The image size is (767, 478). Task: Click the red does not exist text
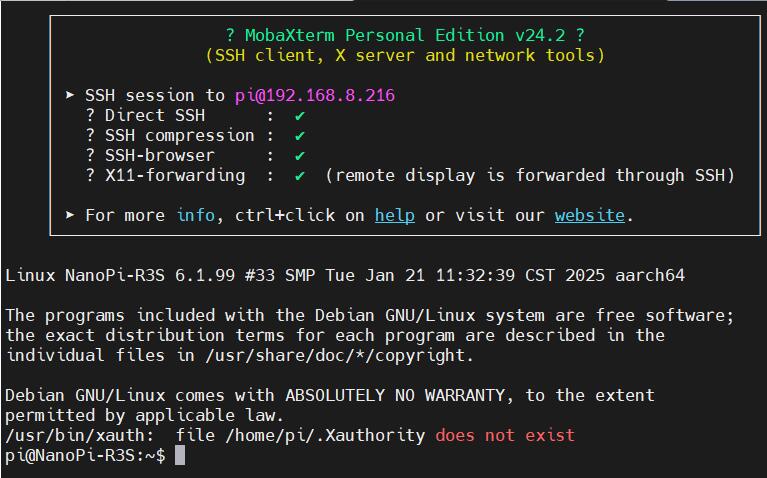pyautogui.click(x=505, y=435)
